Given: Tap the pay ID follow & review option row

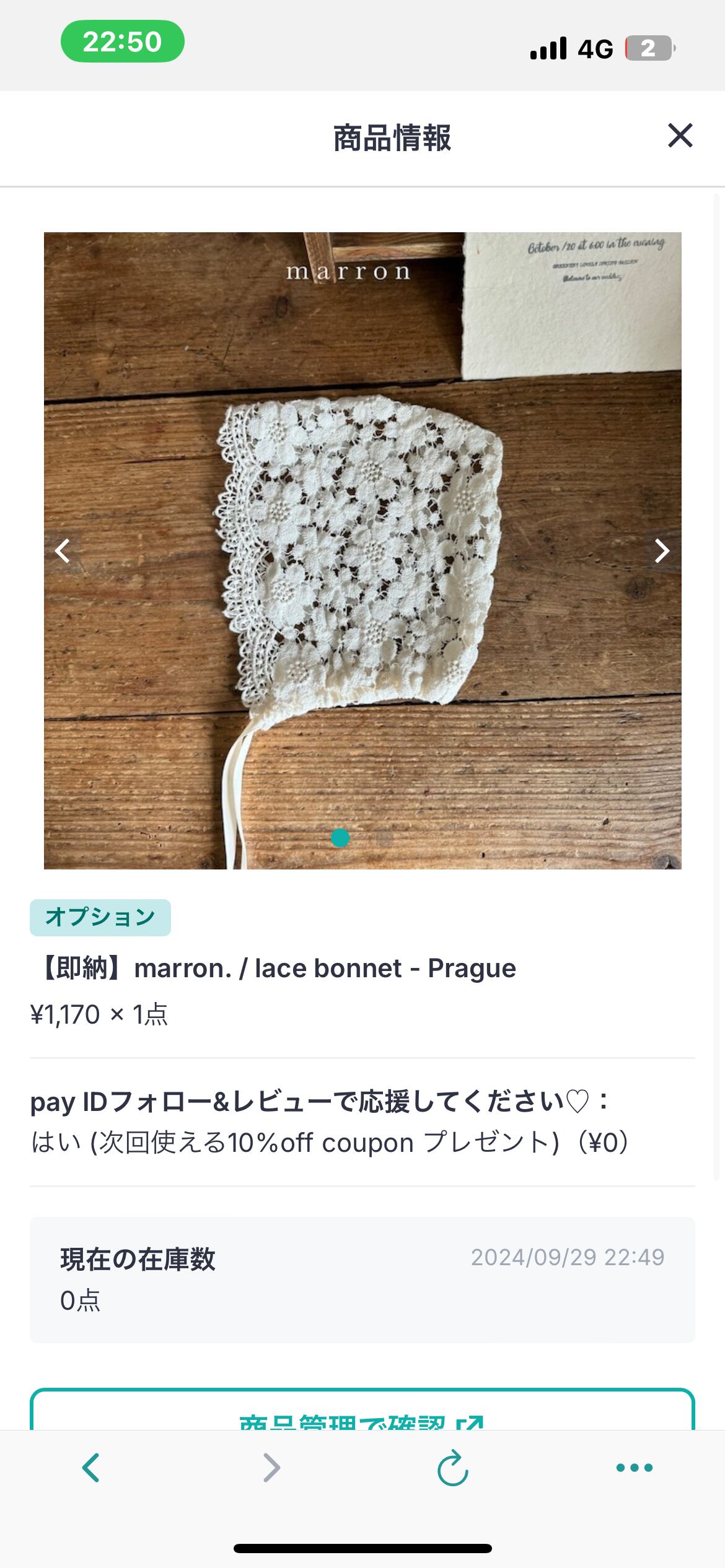Looking at the screenshot, I should pos(328,1122).
